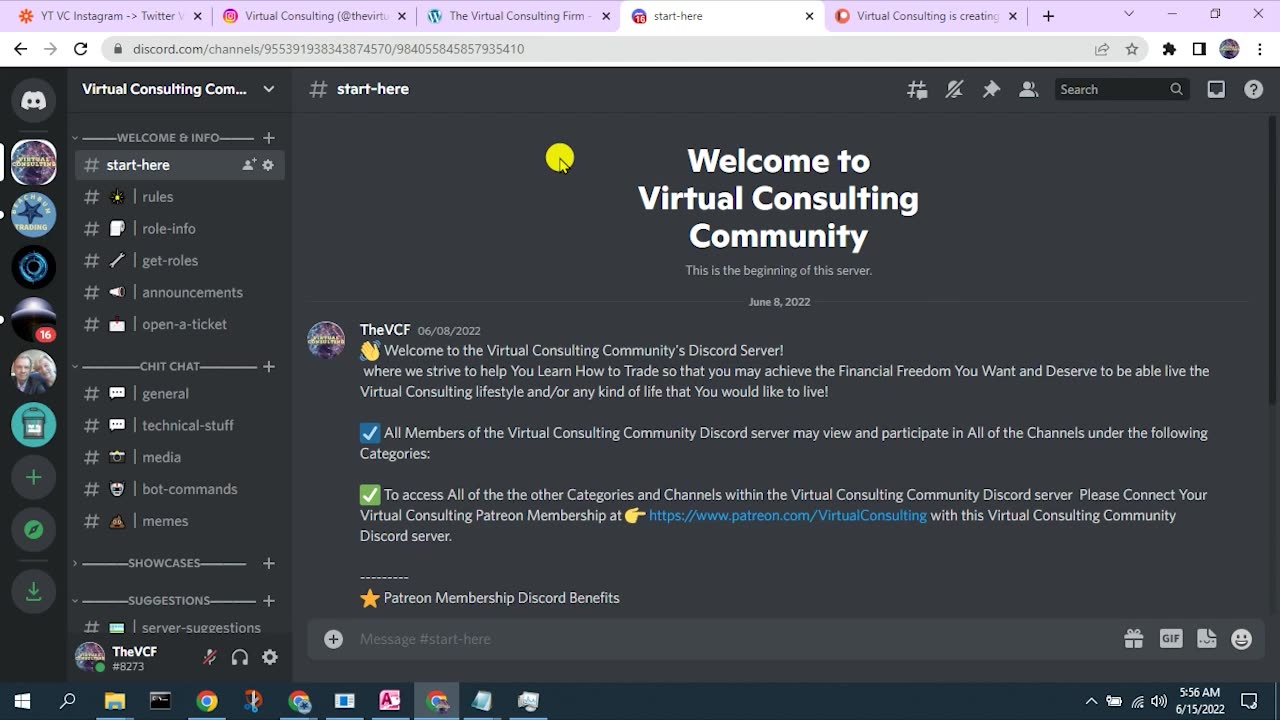Open User Settings gear icon
Image resolution: width=1280 pixels, height=720 pixels.
pyautogui.click(x=270, y=657)
